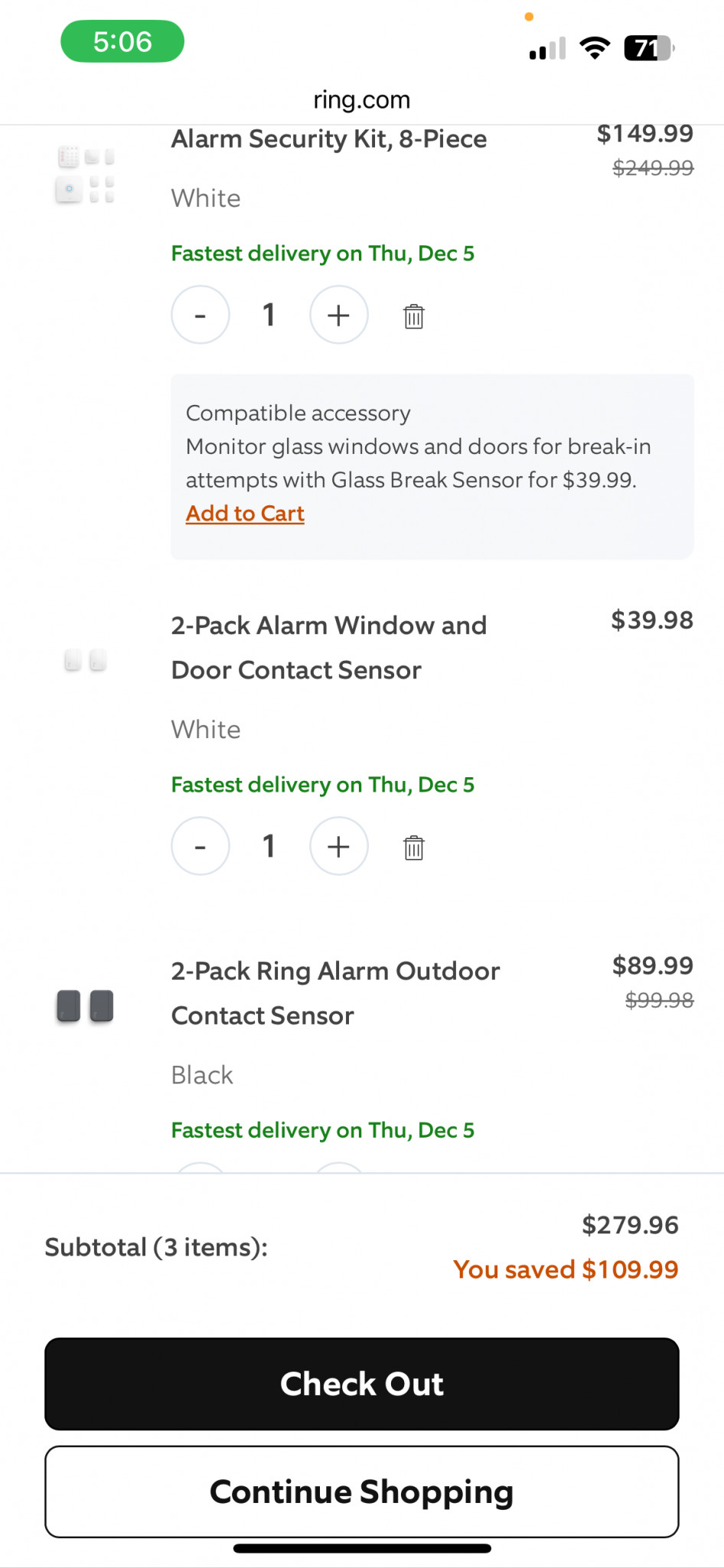Delete the Alarm Security Kit from cart

(x=413, y=315)
